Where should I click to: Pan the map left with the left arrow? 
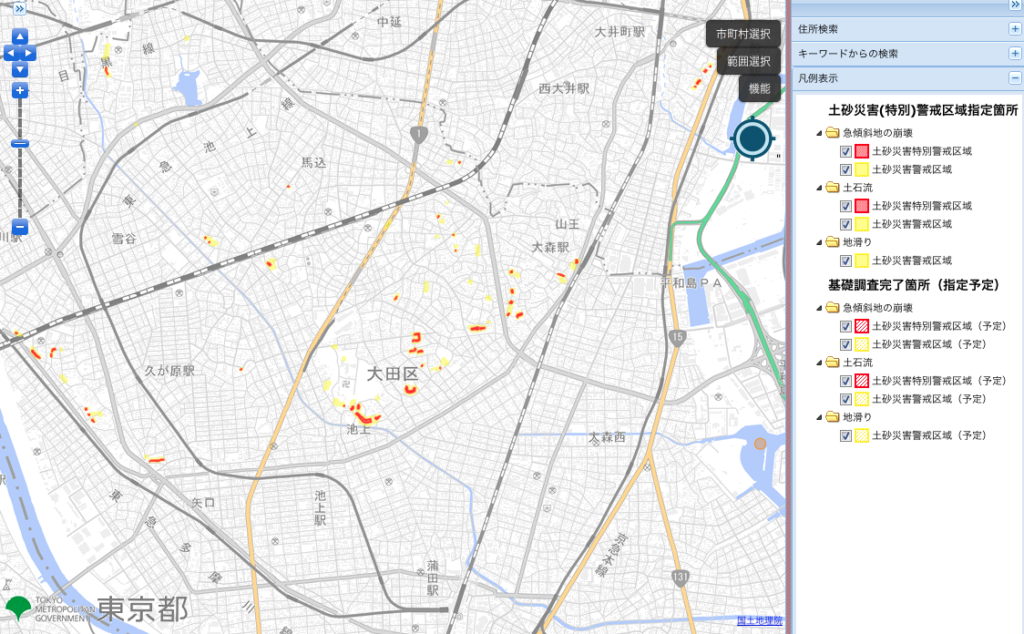tap(10, 53)
